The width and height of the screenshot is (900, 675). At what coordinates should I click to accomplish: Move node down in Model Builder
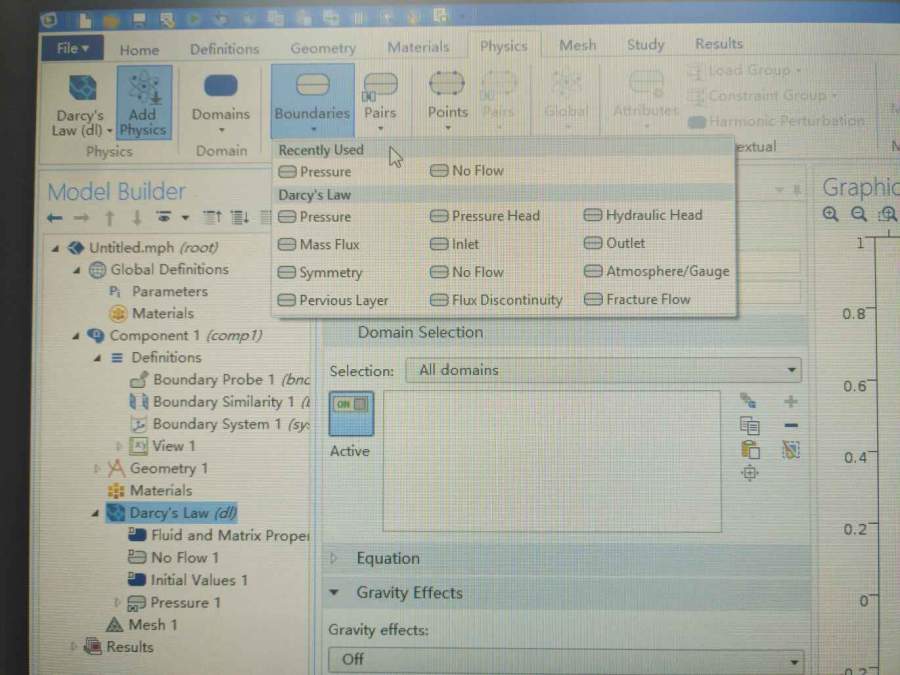coord(137,218)
